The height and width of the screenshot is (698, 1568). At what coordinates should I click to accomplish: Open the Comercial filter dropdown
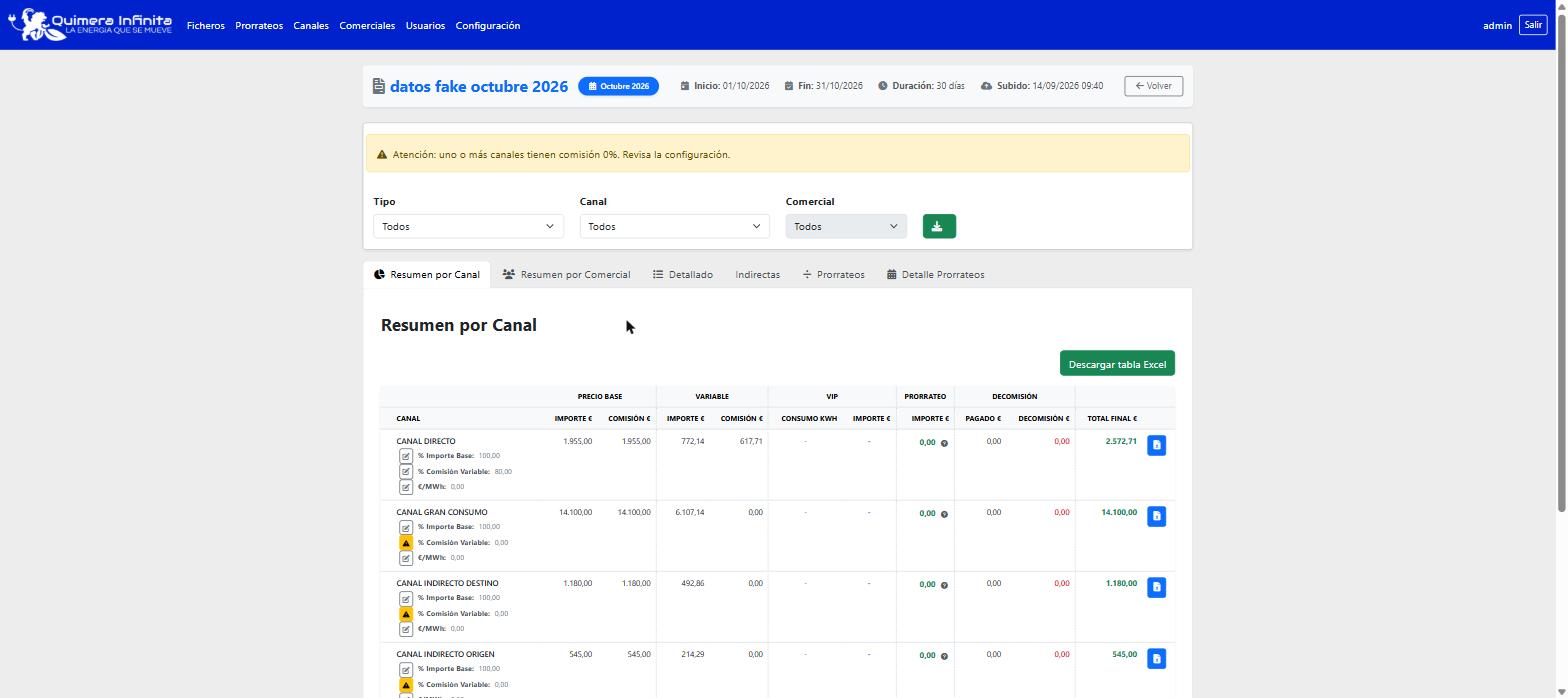point(846,226)
